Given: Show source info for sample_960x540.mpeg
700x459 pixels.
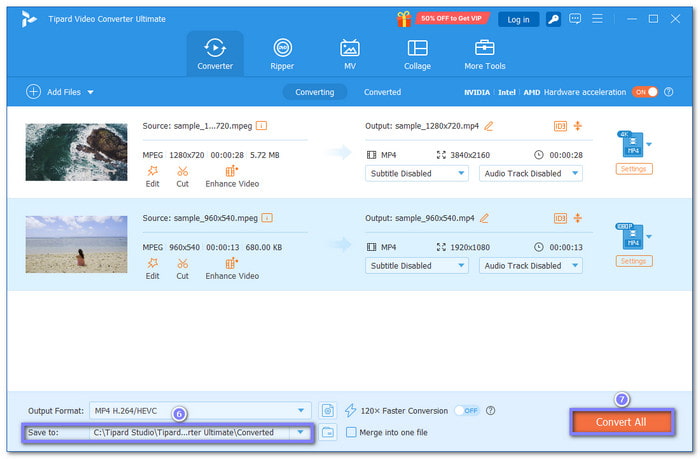Looking at the screenshot, I should pos(267,218).
